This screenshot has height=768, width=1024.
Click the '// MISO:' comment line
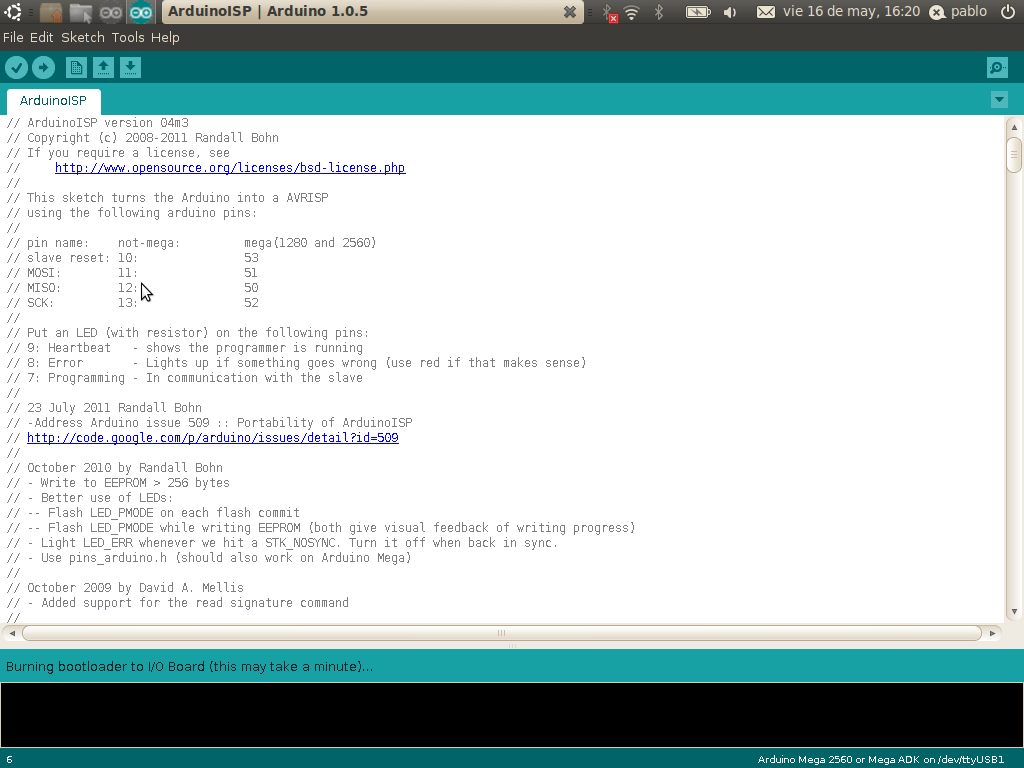point(133,288)
